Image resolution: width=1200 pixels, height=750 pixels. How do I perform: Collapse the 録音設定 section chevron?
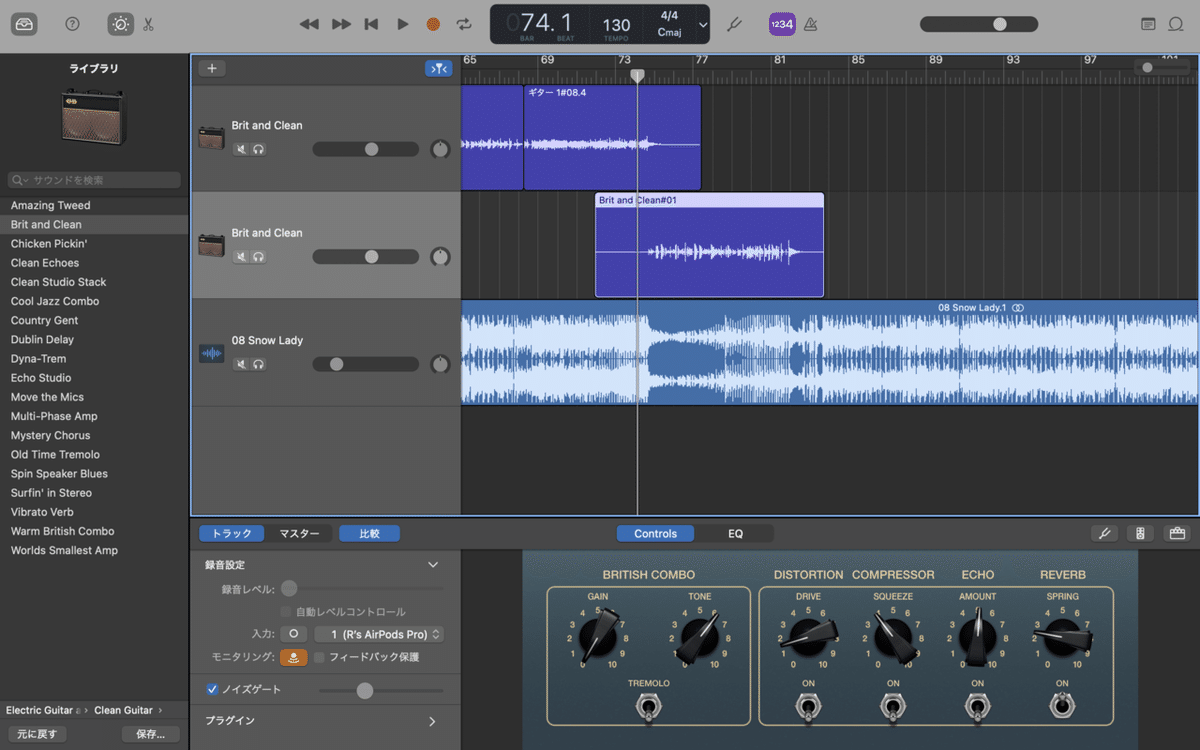433,565
